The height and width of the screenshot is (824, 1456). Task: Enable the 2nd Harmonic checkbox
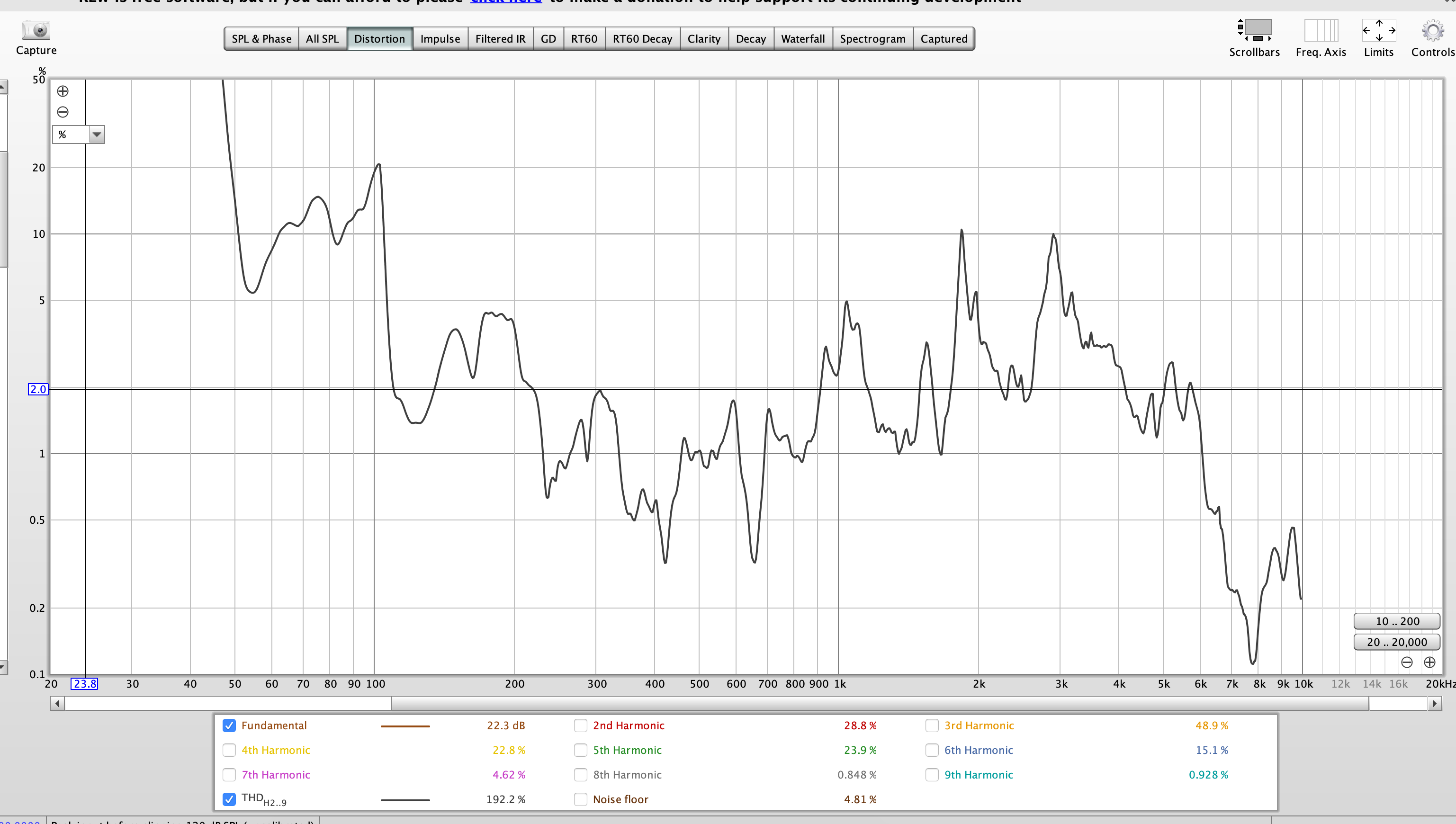pos(581,725)
